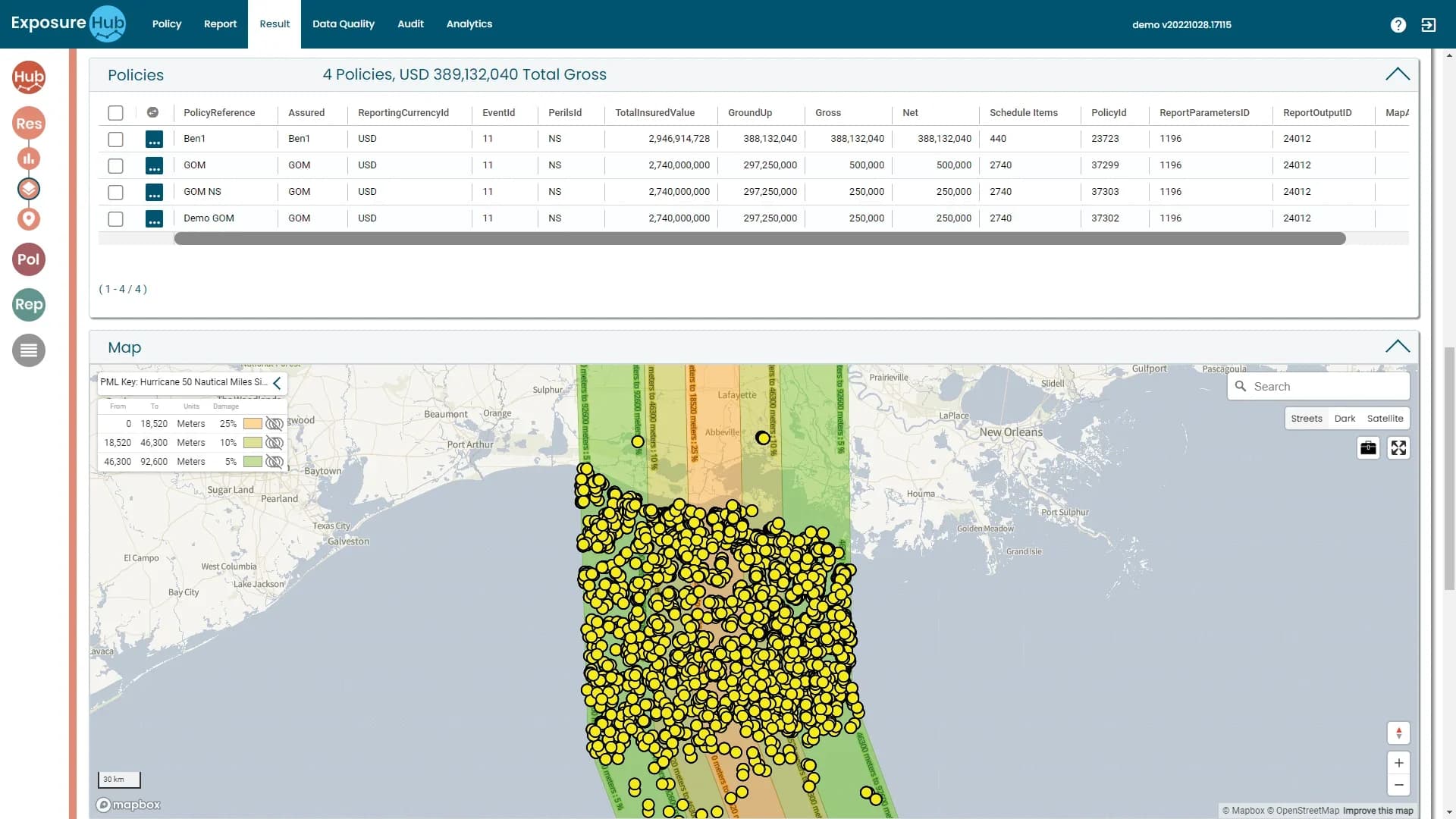Click the page vertical scrollbar thumb
Viewport: 1456px width, 819px height.
(1449, 468)
